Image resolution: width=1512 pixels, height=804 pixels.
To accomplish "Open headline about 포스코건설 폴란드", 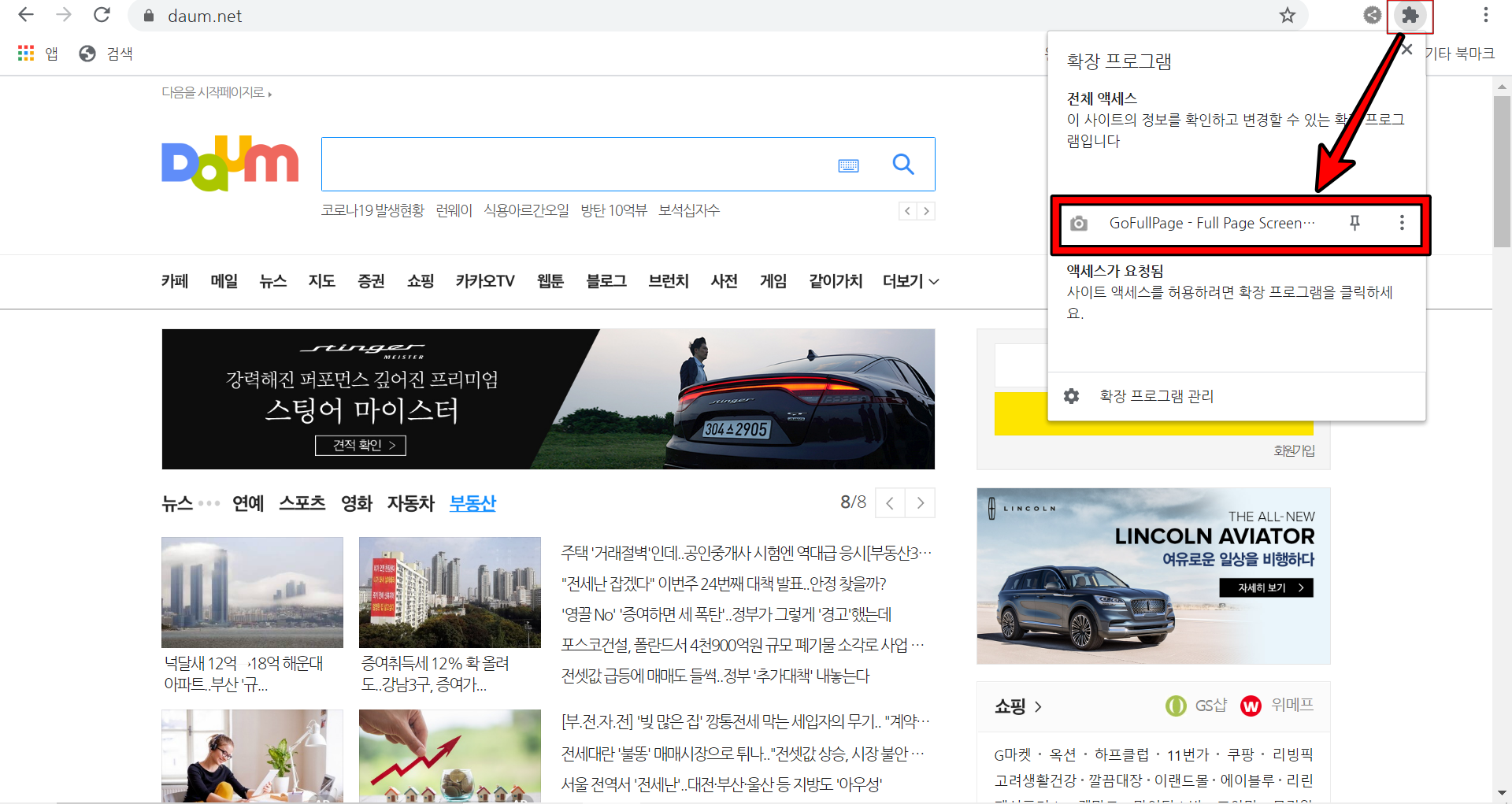I will (x=743, y=645).
